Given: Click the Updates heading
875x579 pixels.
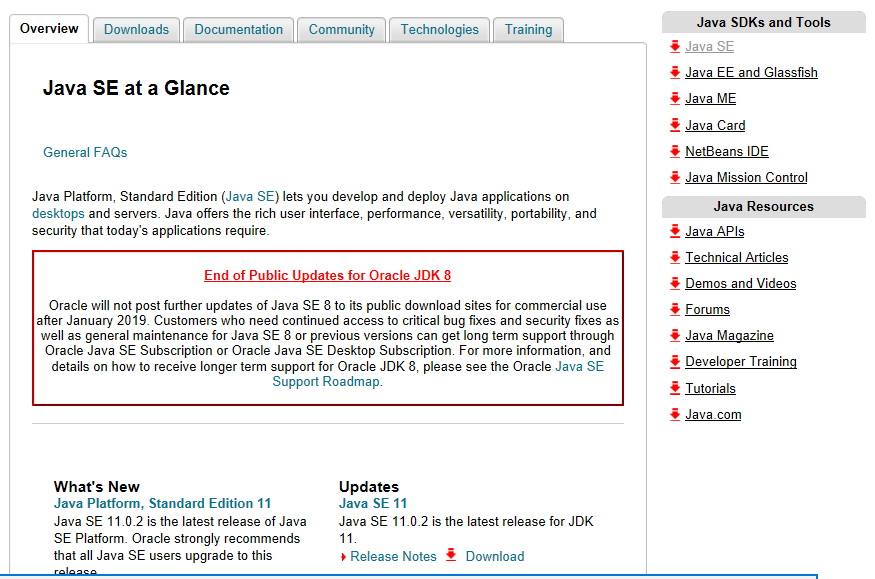Looking at the screenshot, I should (369, 486).
